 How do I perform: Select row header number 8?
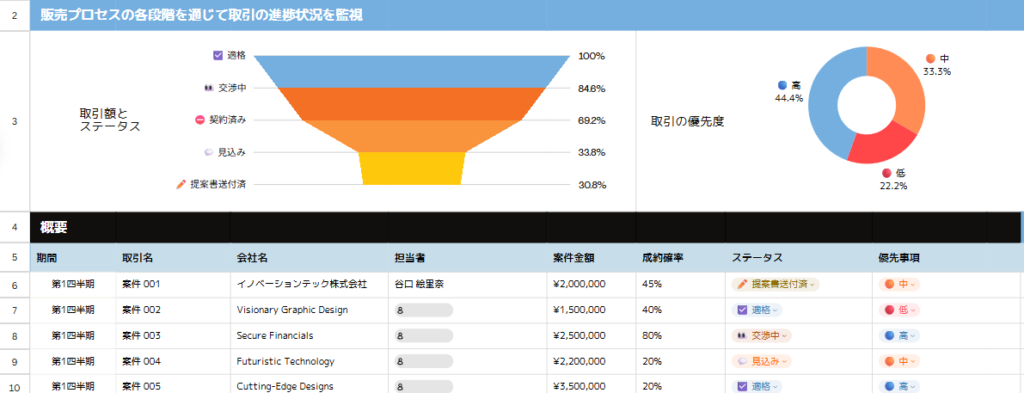pyautogui.click(x=14, y=336)
